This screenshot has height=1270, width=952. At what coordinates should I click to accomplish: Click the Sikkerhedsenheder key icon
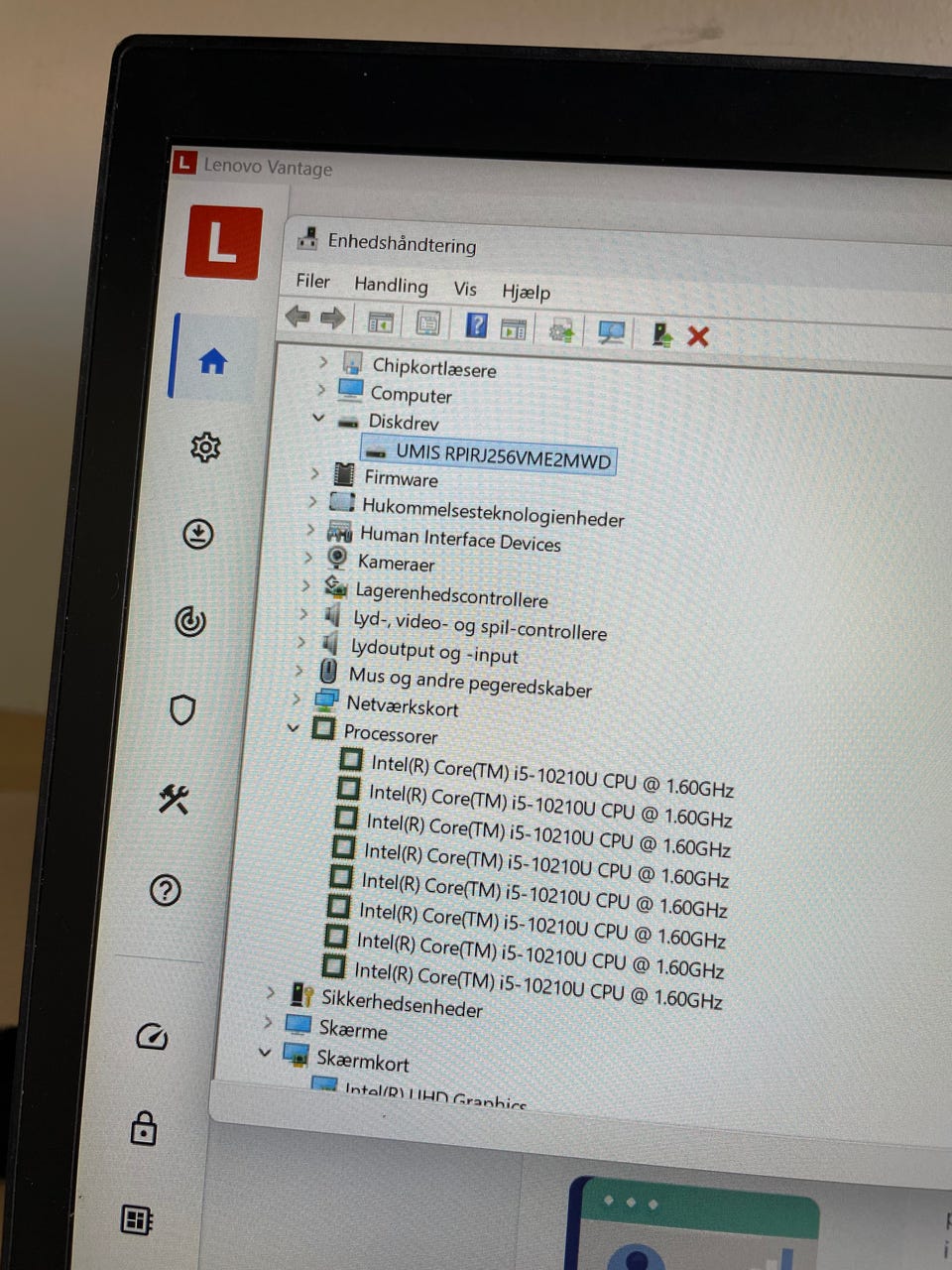[x=301, y=993]
